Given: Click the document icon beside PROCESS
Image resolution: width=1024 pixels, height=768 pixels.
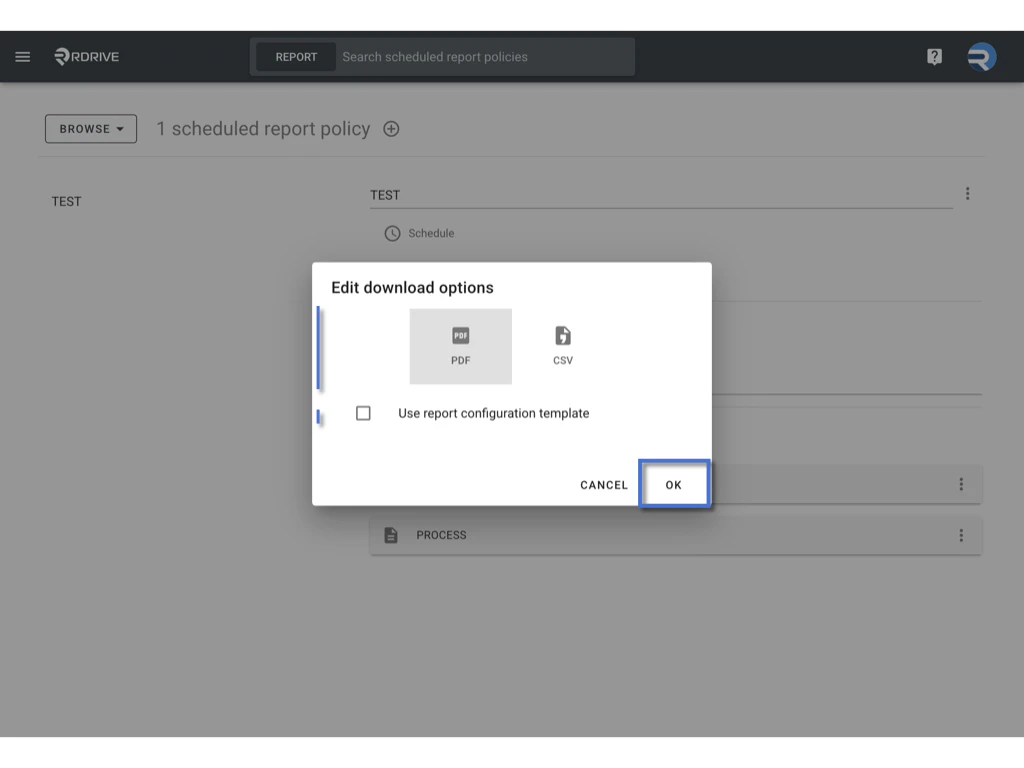Looking at the screenshot, I should click(x=390, y=535).
